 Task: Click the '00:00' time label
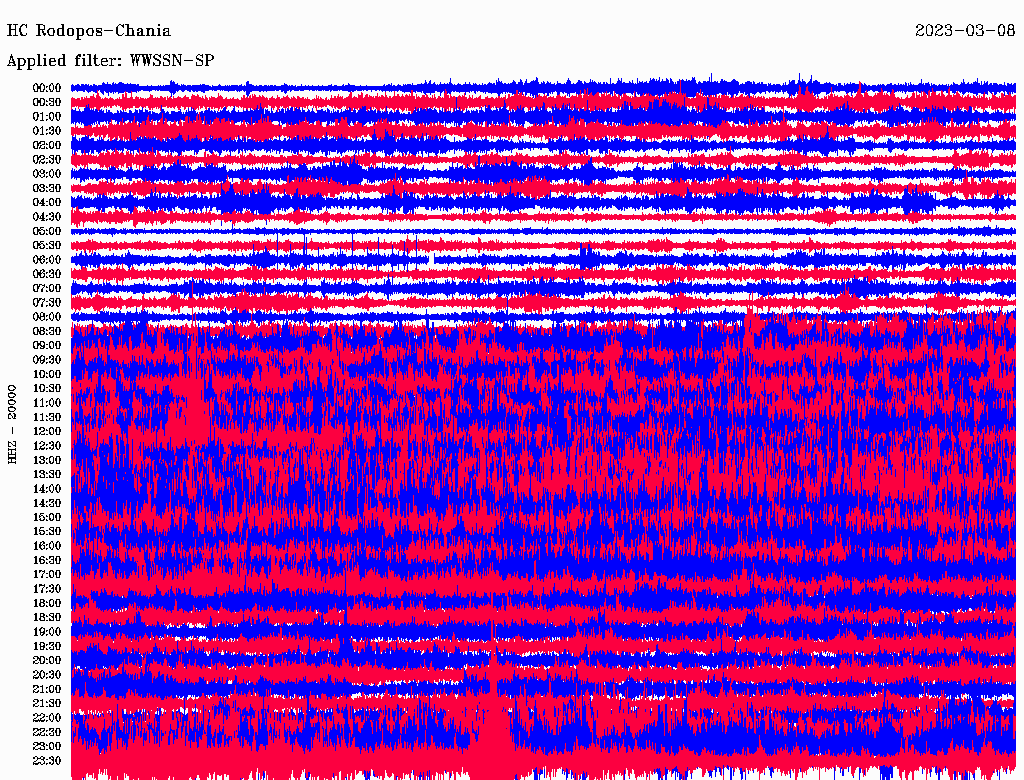pos(47,88)
